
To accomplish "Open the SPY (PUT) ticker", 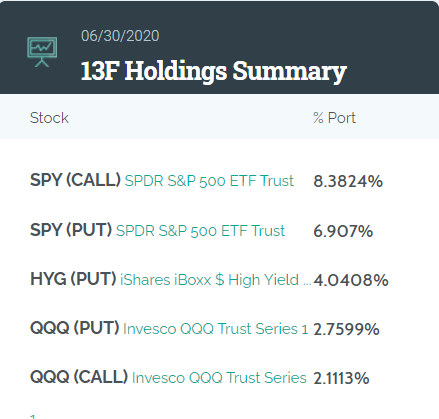I will pyautogui.click(x=71, y=230).
